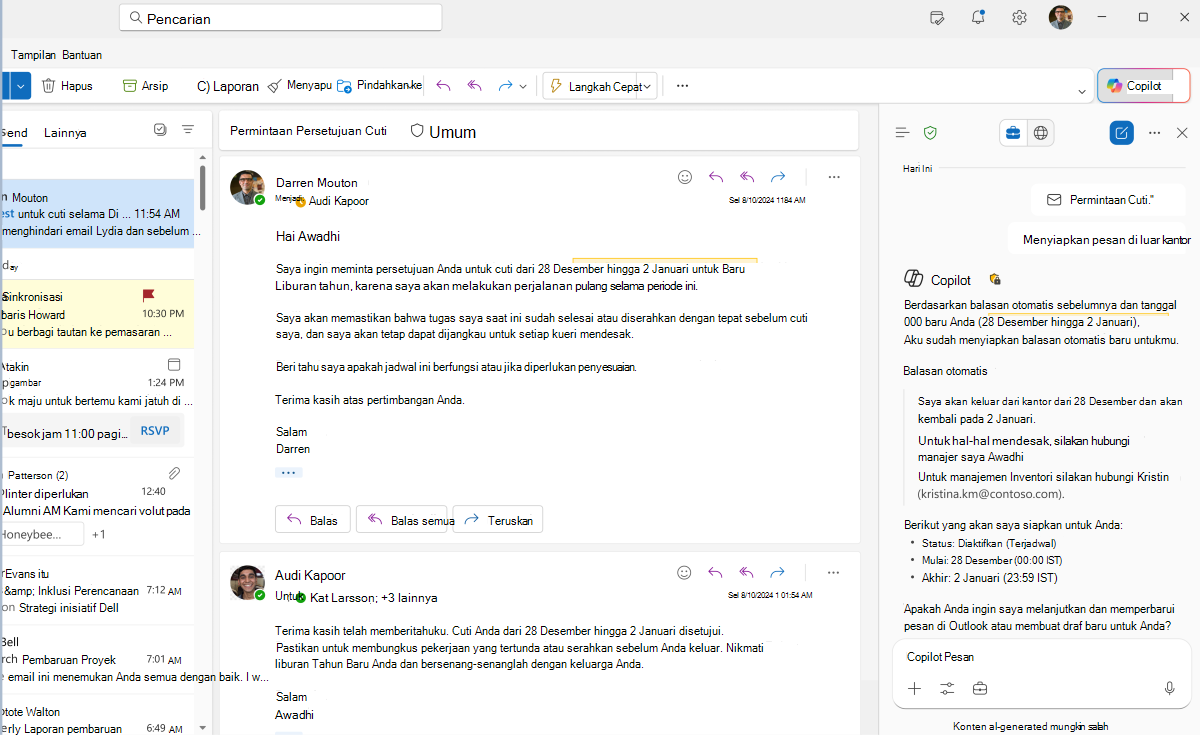Open Copilot chat list menu icon
The image size is (1200, 735).
[902, 132]
